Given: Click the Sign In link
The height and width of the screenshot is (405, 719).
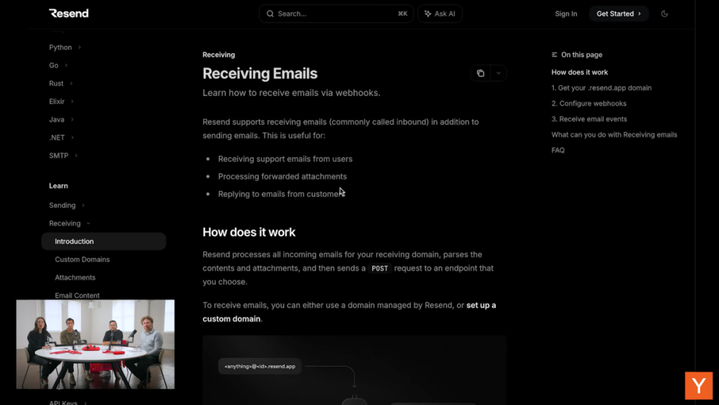Looking at the screenshot, I should (x=566, y=14).
